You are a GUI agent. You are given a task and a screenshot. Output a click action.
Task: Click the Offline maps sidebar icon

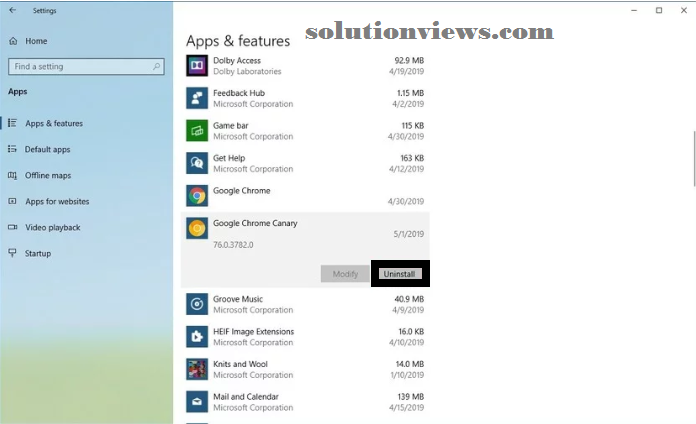pos(12,175)
